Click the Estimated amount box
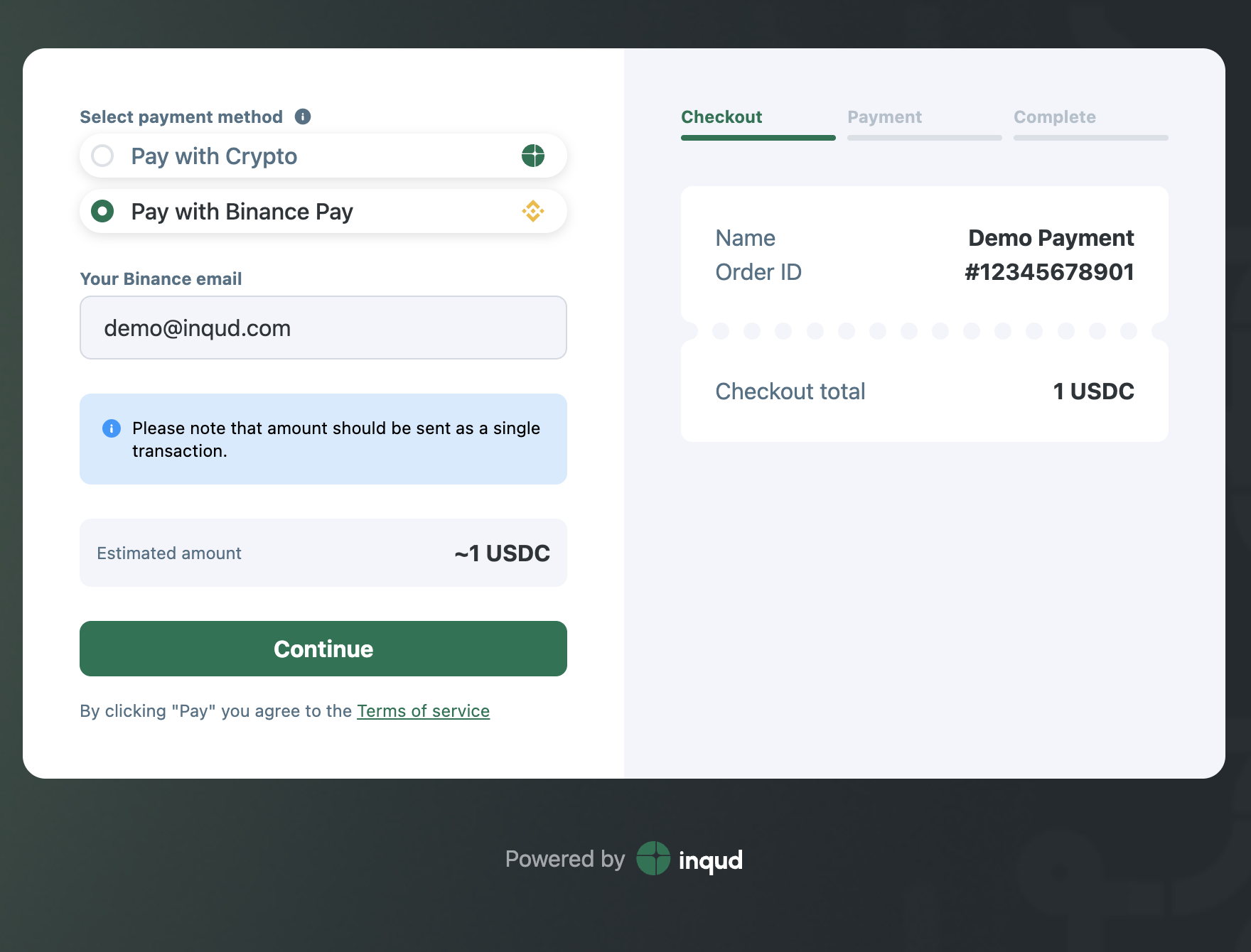 coord(323,553)
